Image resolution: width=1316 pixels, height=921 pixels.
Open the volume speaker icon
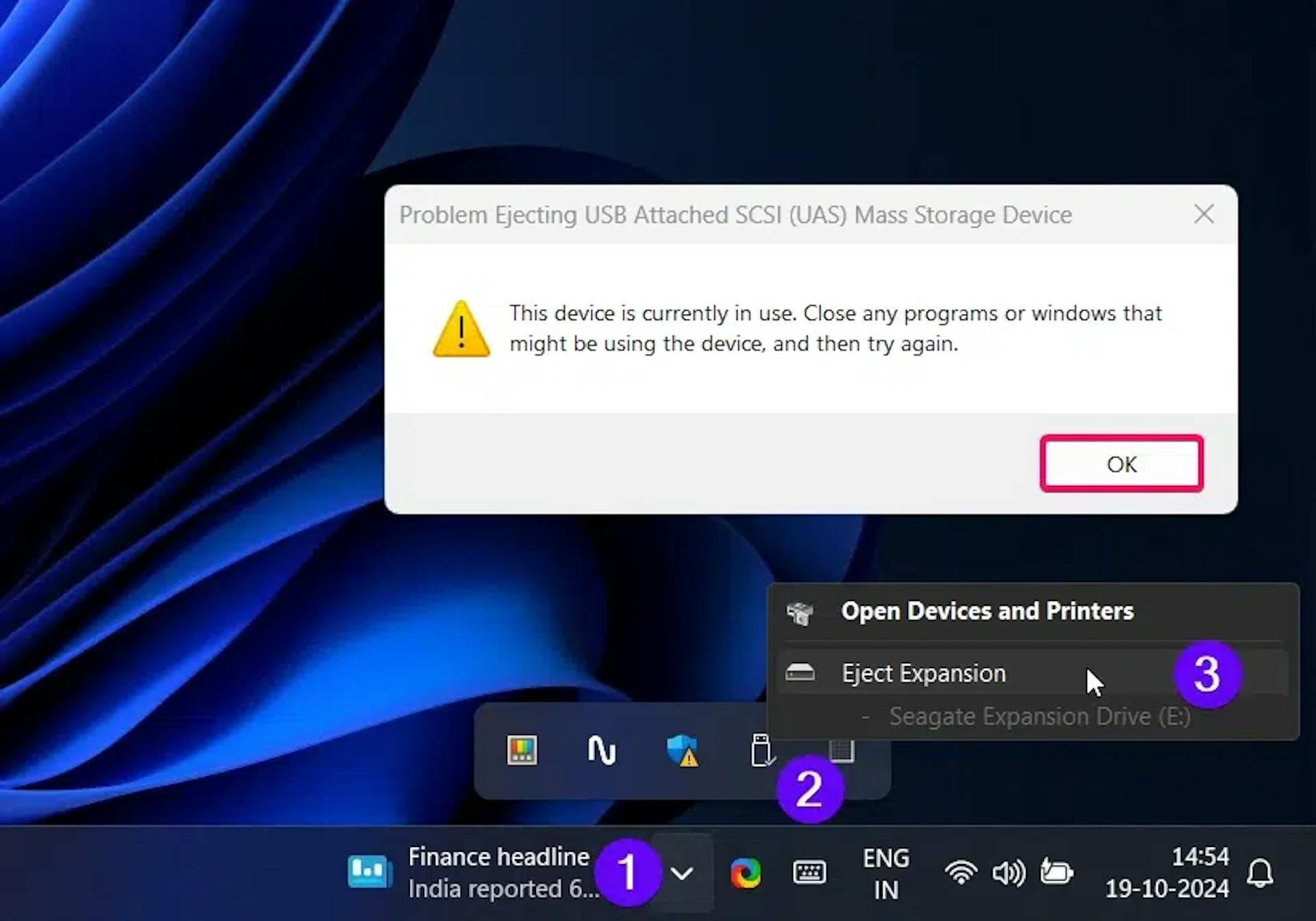(1008, 872)
